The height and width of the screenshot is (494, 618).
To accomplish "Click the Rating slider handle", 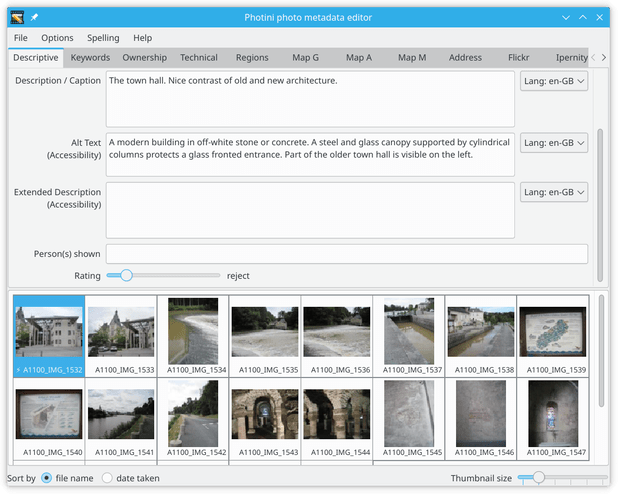I will click(126, 275).
